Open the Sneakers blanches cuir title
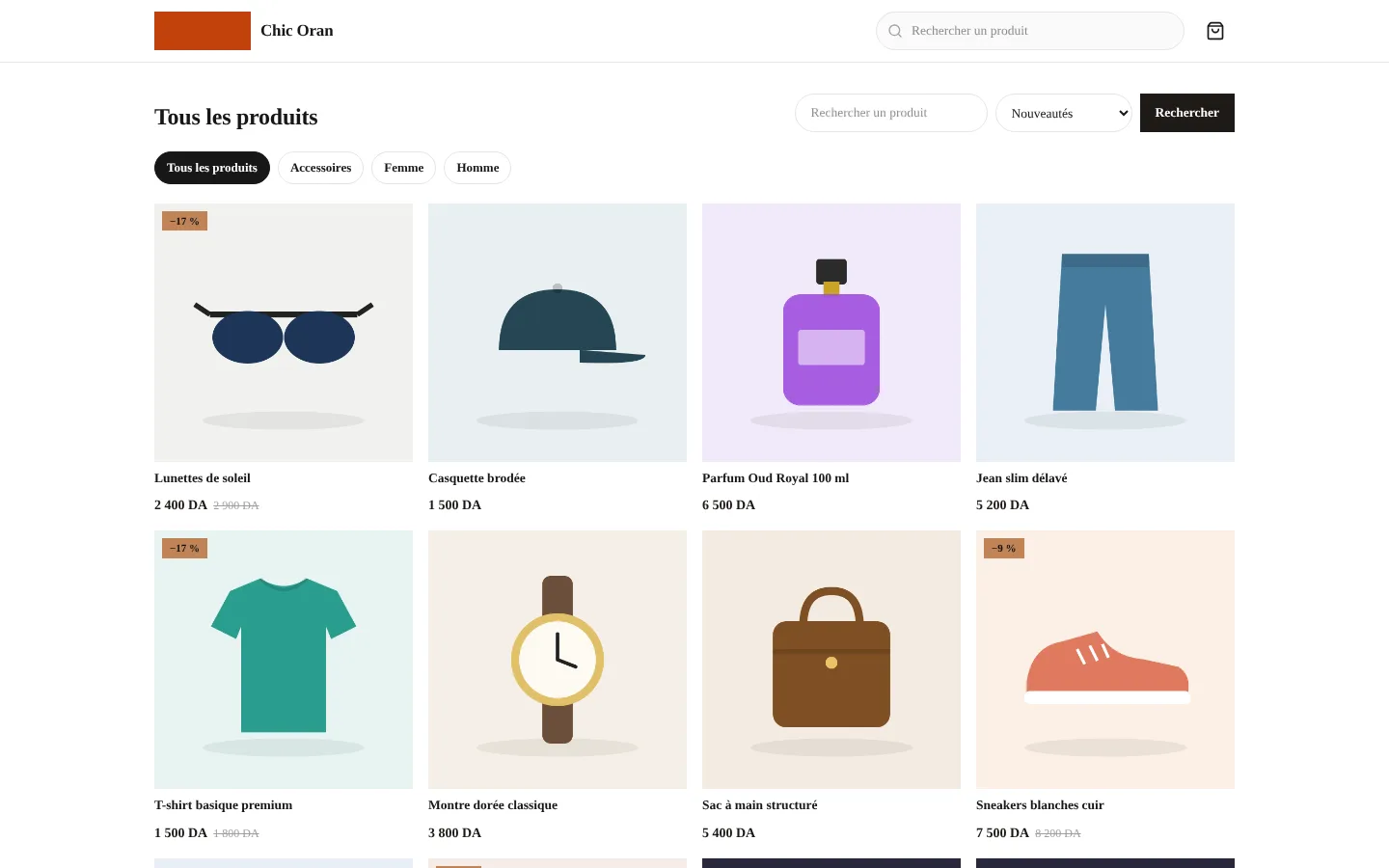This screenshot has height=868, width=1389. 1040,805
